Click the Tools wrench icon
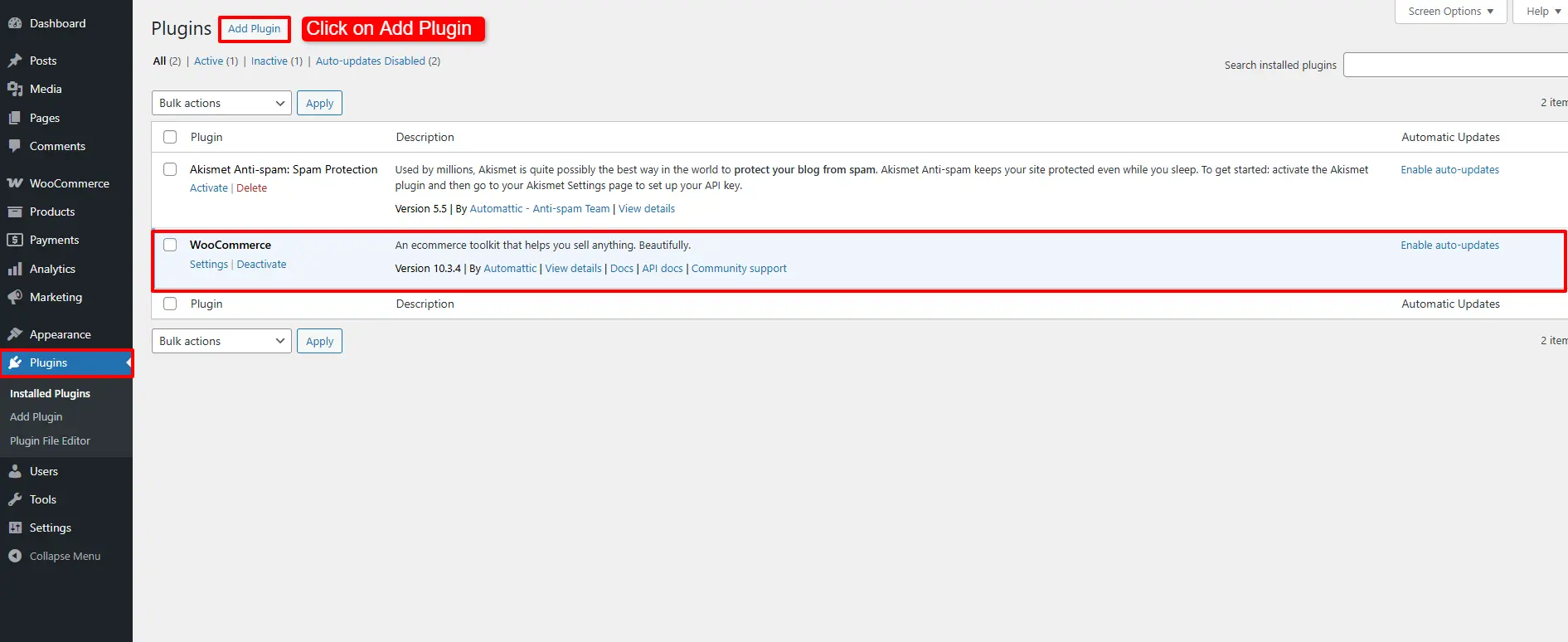Image resolution: width=1568 pixels, height=642 pixels. (x=15, y=499)
